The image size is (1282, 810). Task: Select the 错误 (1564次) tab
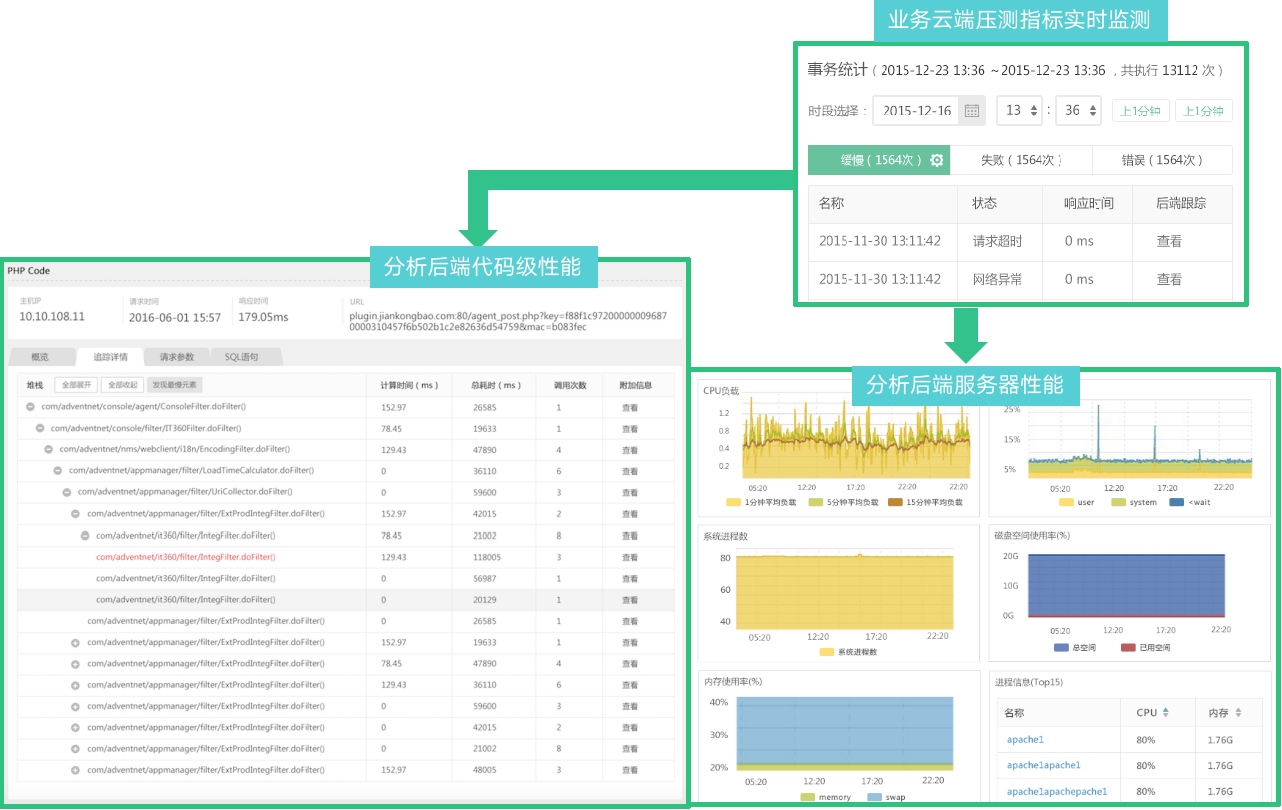(1162, 160)
